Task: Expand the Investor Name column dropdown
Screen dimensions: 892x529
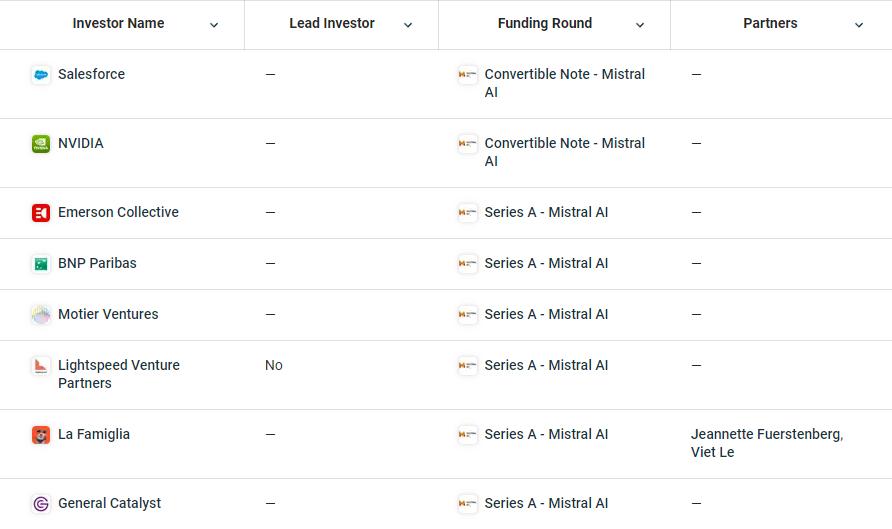Action: (x=214, y=25)
